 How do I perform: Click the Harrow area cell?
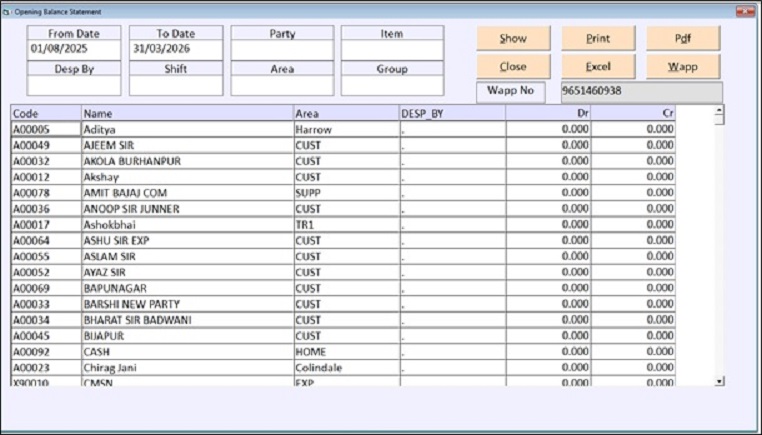coord(346,129)
